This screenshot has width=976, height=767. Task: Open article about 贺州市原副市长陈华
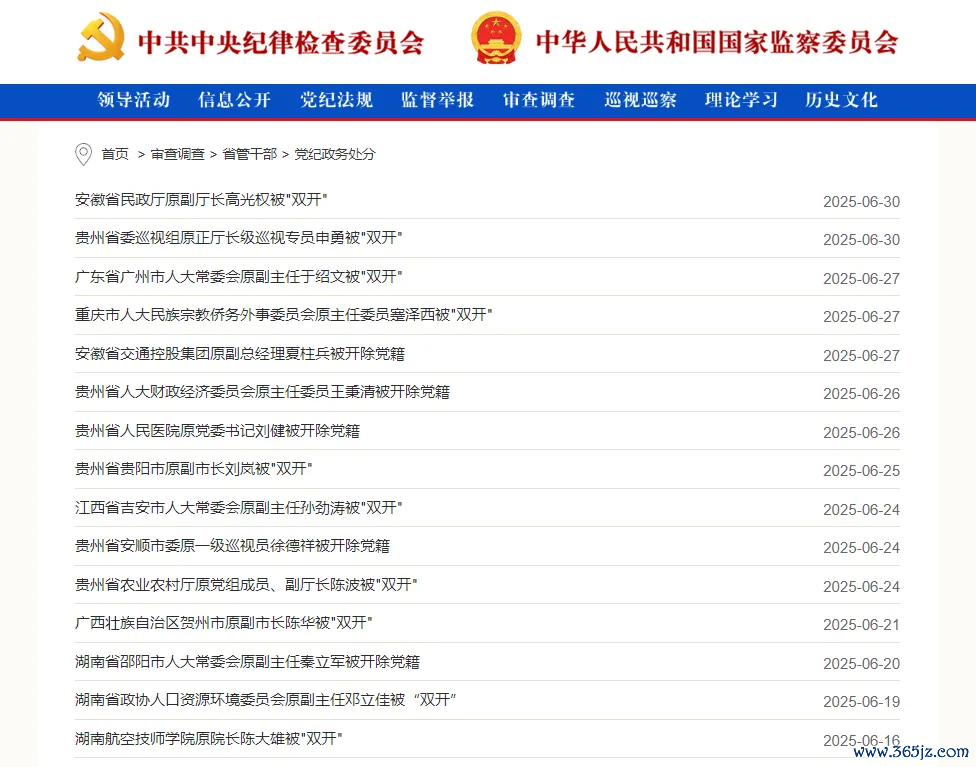[x=223, y=623]
